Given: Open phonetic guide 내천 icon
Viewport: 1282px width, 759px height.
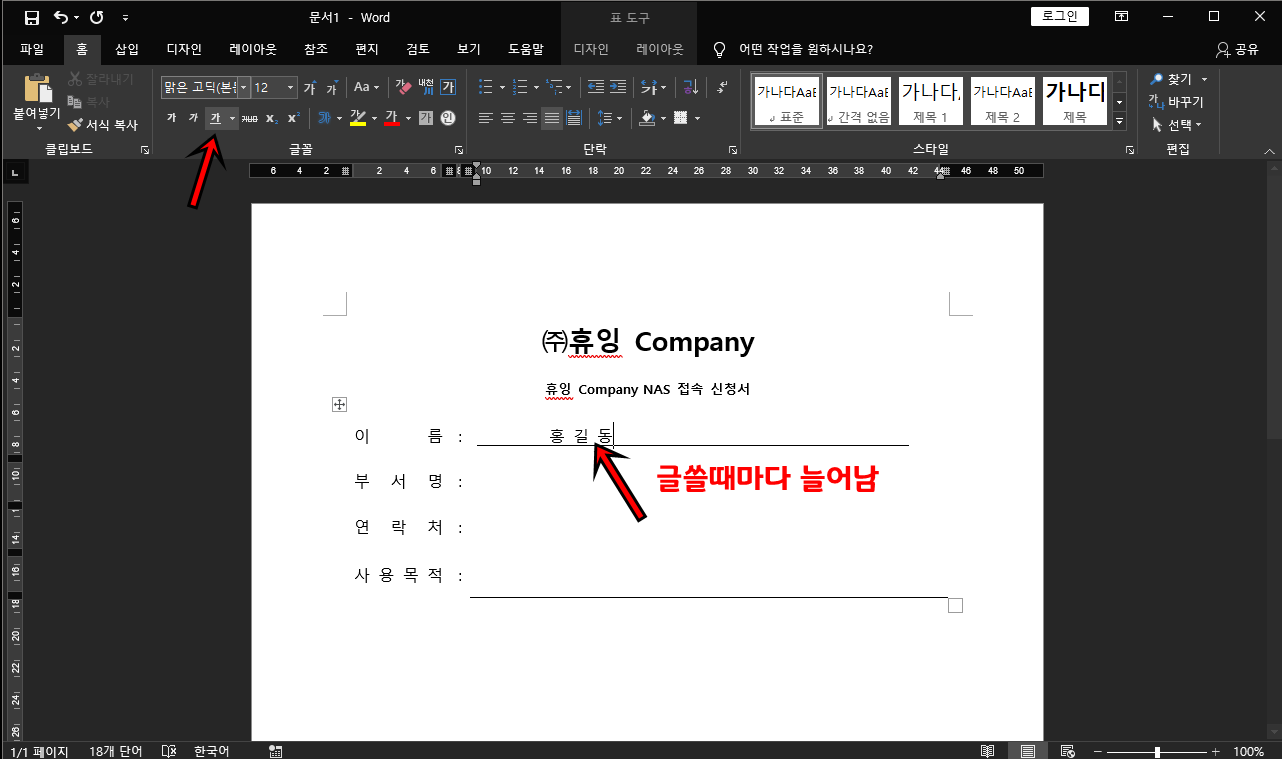Looking at the screenshot, I should pos(426,87).
